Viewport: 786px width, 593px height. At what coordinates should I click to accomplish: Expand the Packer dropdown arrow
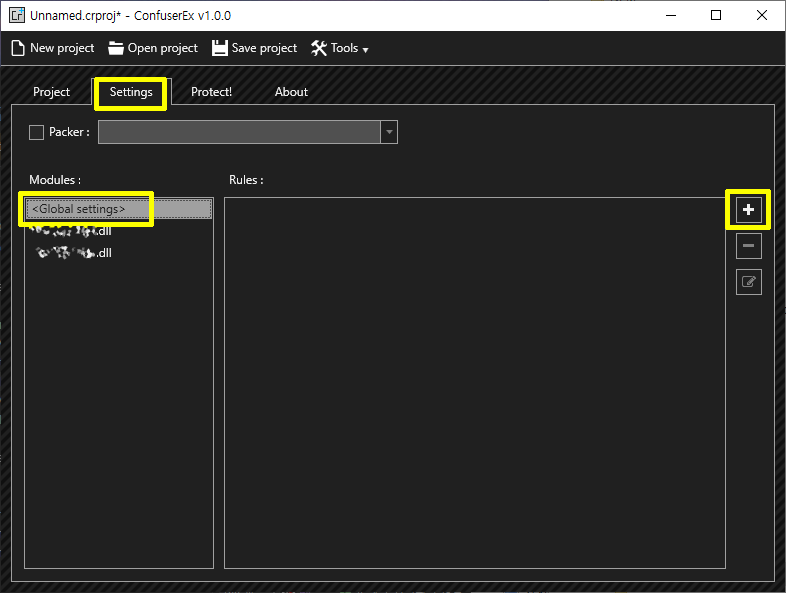(x=389, y=132)
